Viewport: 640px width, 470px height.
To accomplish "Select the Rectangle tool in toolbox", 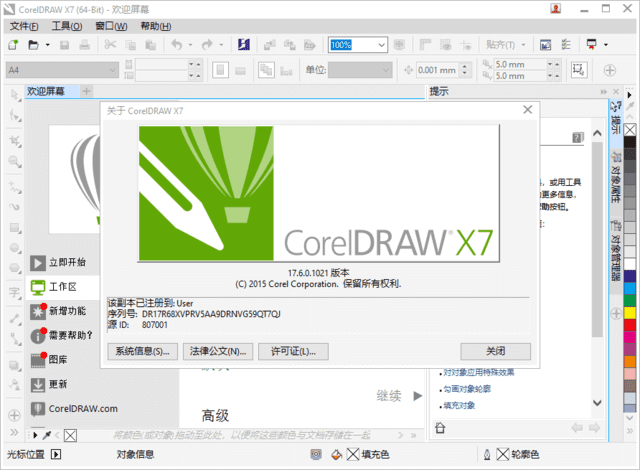I will (x=15, y=228).
